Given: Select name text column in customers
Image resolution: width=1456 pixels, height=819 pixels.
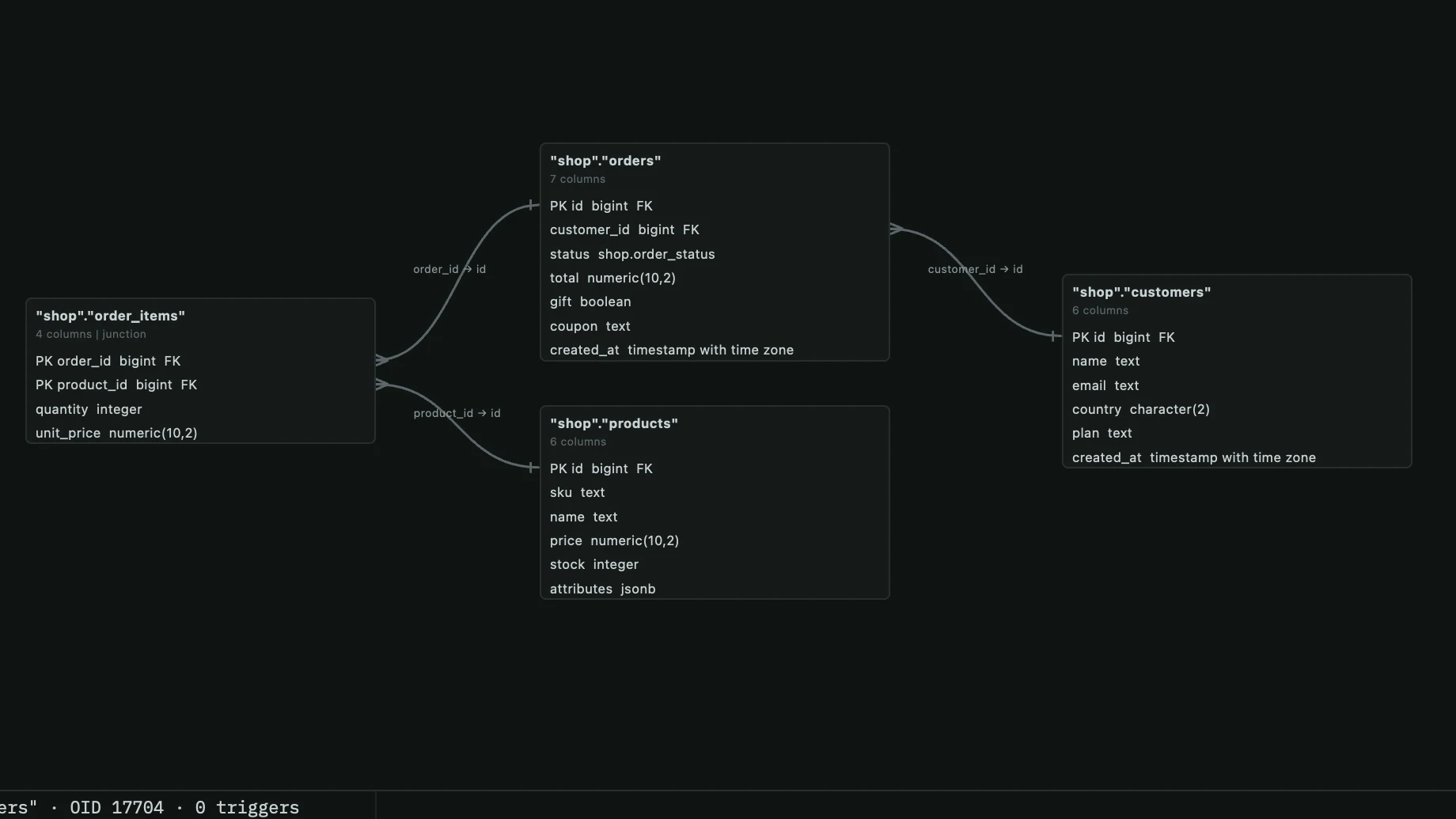Looking at the screenshot, I should [x=1237, y=361].
